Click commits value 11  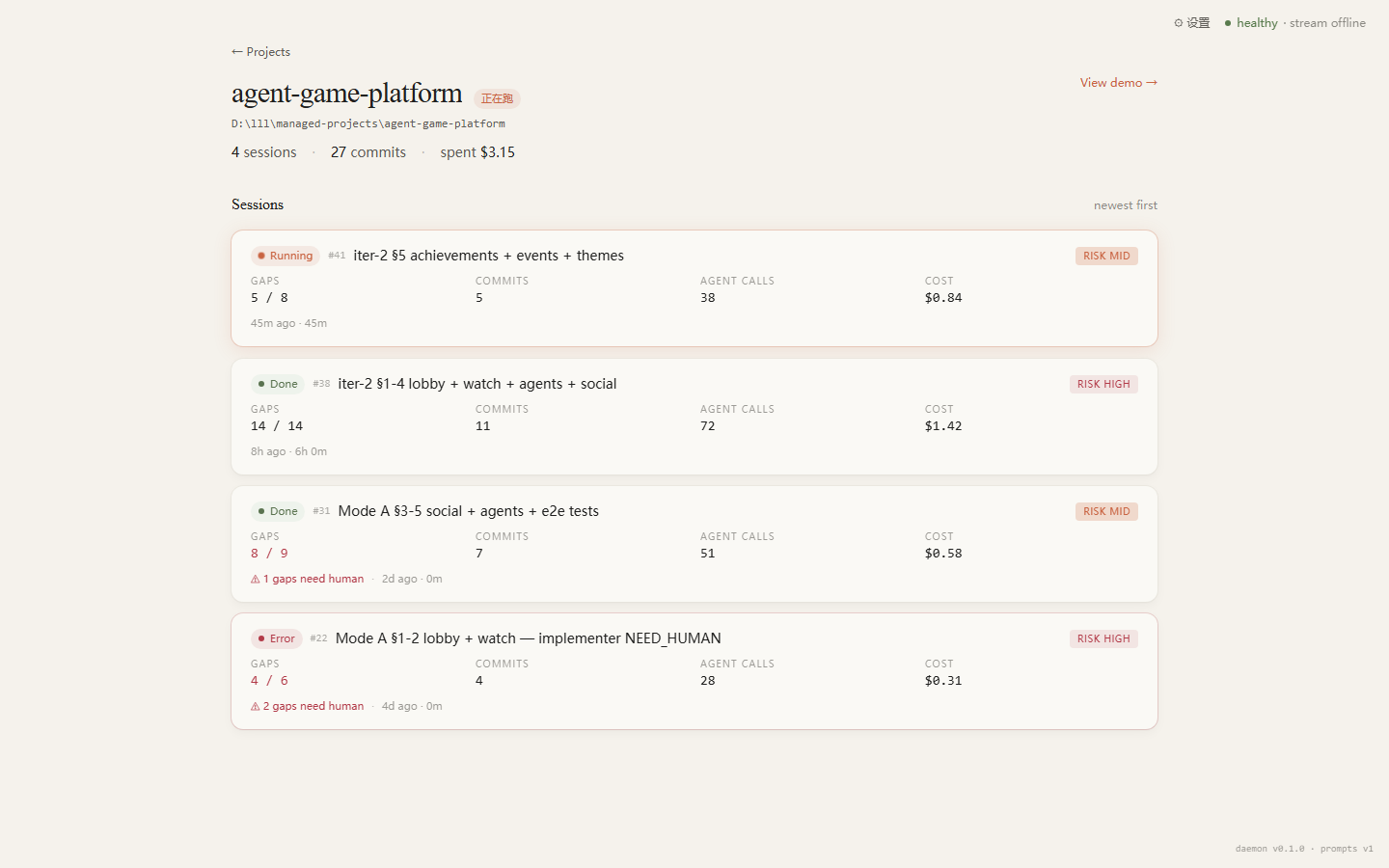pyautogui.click(x=483, y=426)
